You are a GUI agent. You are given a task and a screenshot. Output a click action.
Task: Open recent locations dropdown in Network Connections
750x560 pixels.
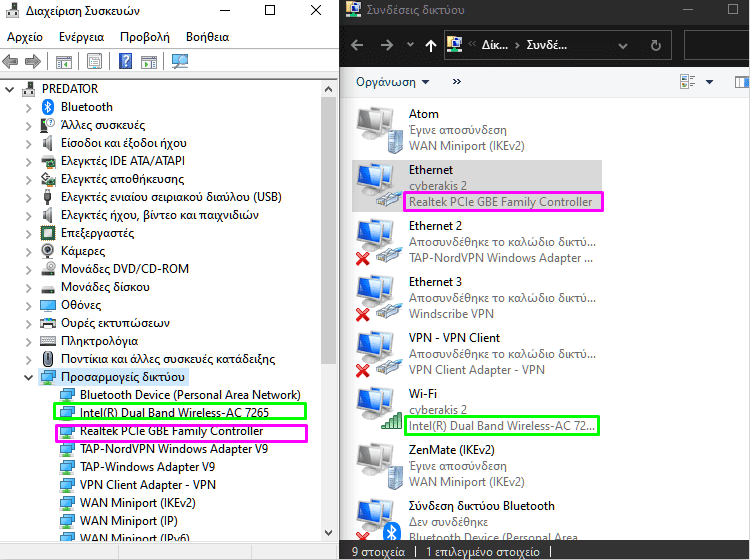pyautogui.click(x=410, y=45)
